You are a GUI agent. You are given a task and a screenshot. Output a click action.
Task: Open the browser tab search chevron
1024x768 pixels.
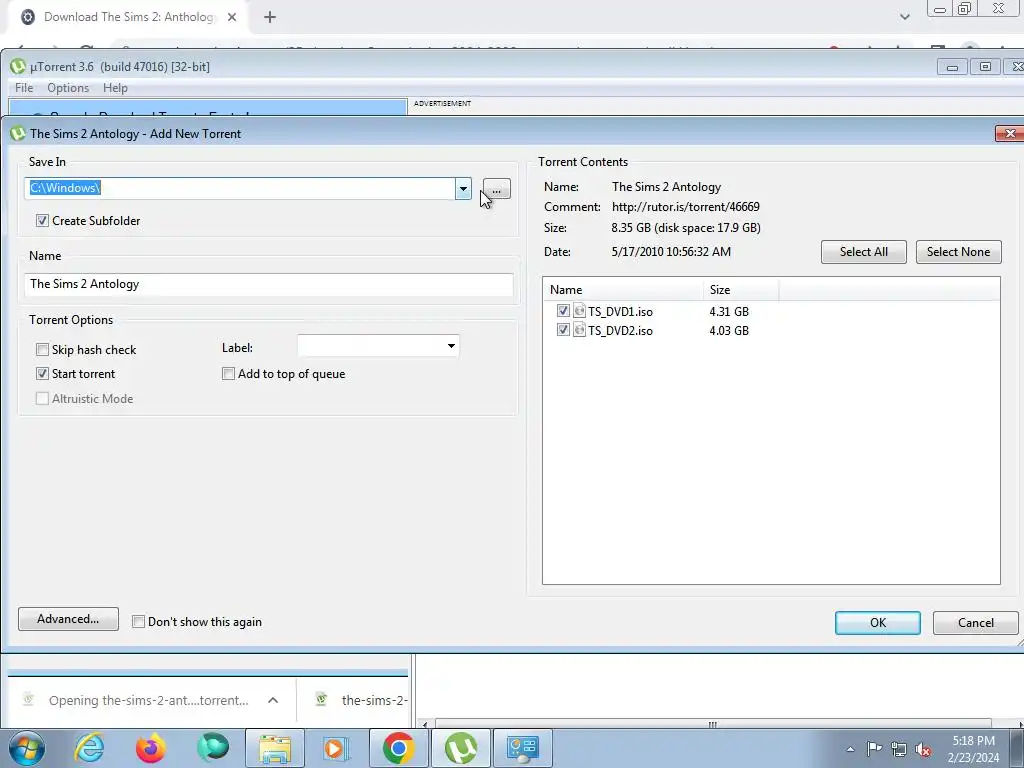point(904,17)
